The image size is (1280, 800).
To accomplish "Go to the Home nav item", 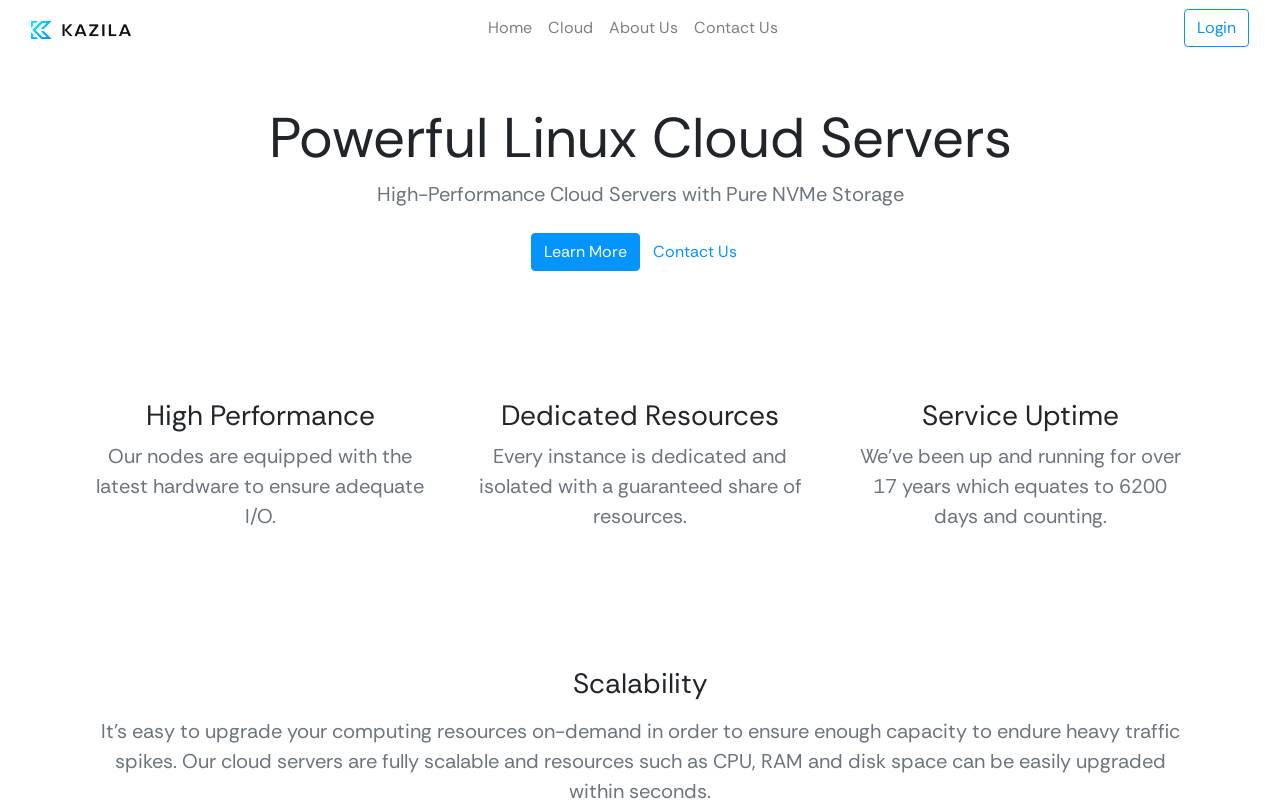I will tap(510, 28).
